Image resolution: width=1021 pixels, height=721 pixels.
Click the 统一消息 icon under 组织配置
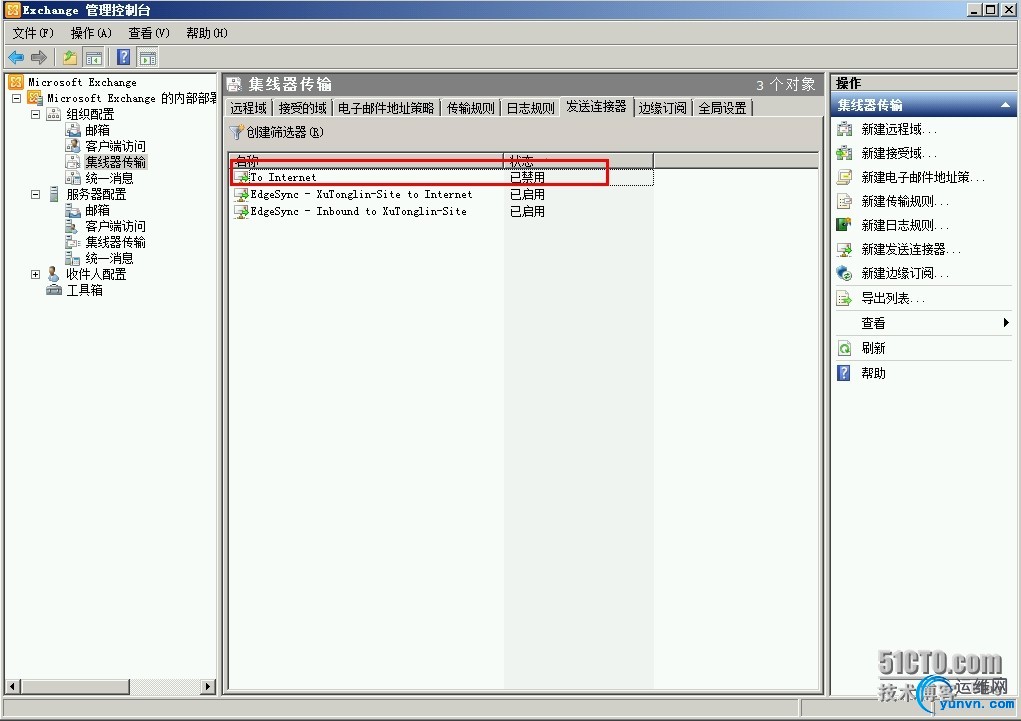(x=73, y=178)
